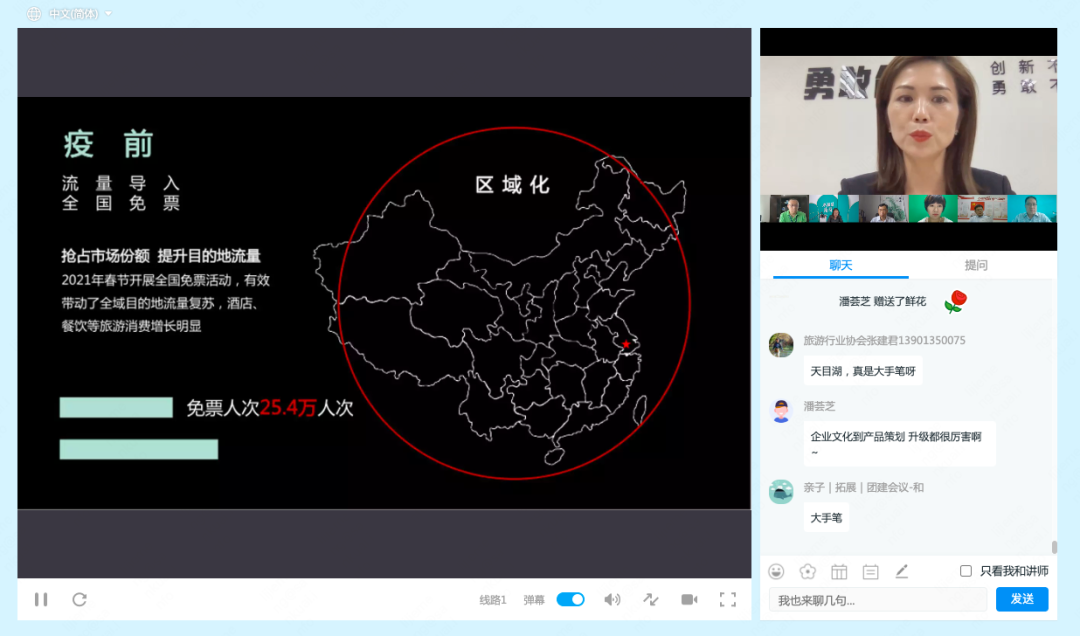
Task: Open the emoji picker in chat
Action: pyautogui.click(x=777, y=571)
